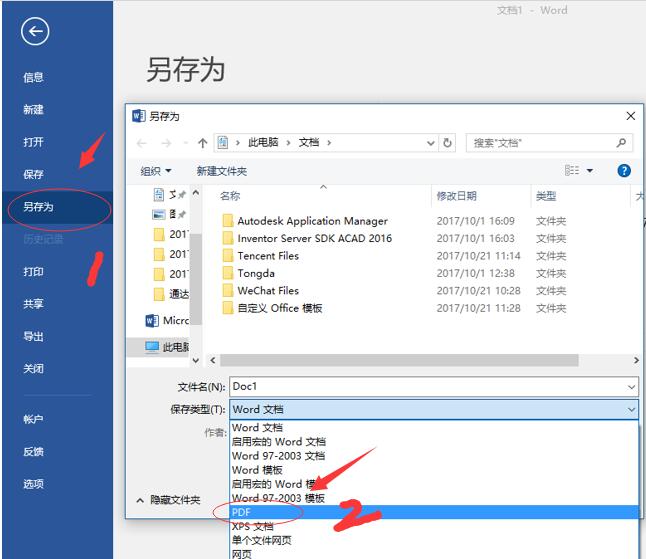Open the 打开 page
This screenshot has width=646, height=559.
point(33,142)
